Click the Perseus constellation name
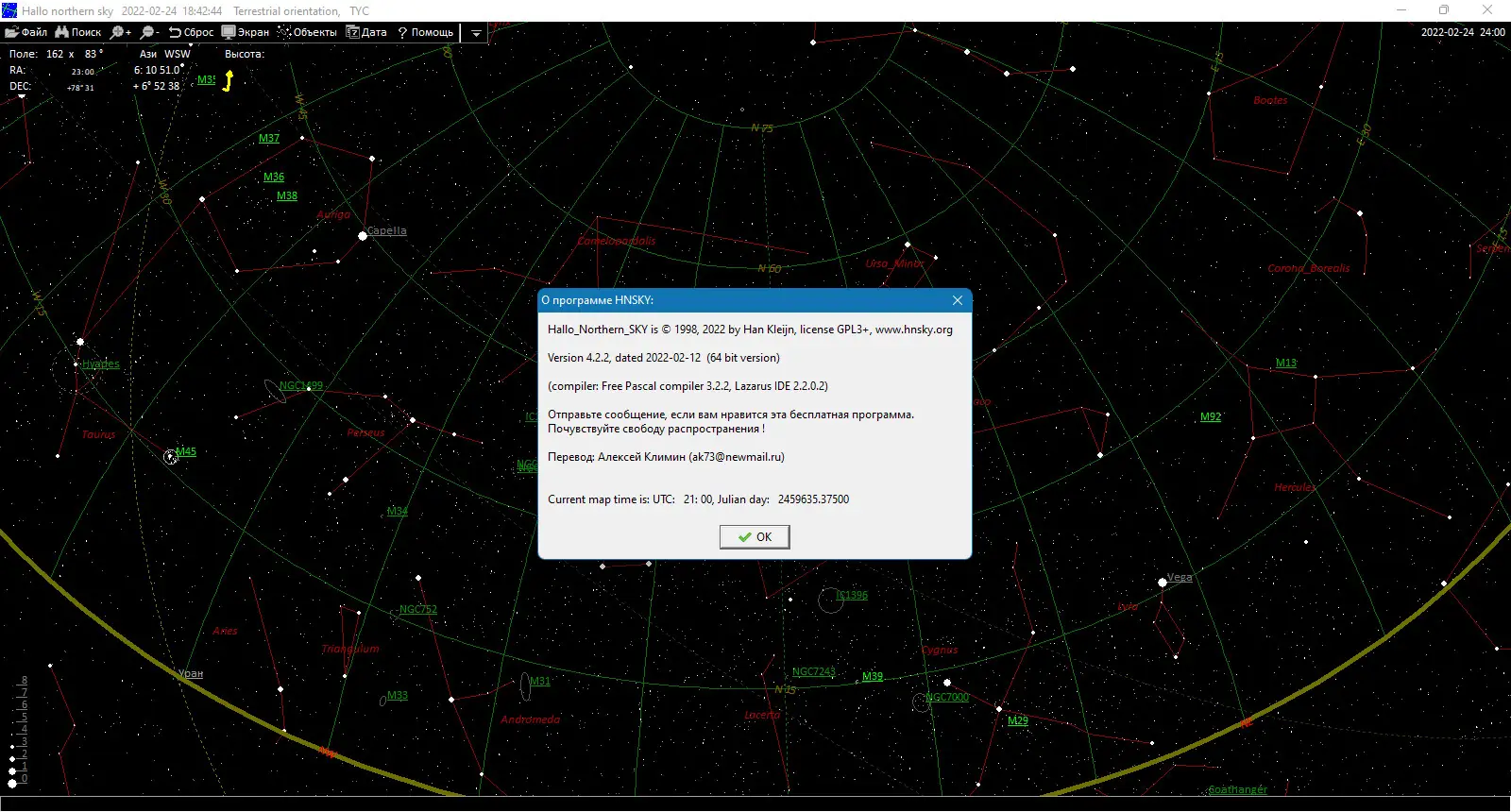The height and width of the screenshot is (812, 1511). click(x=365, y=432)
